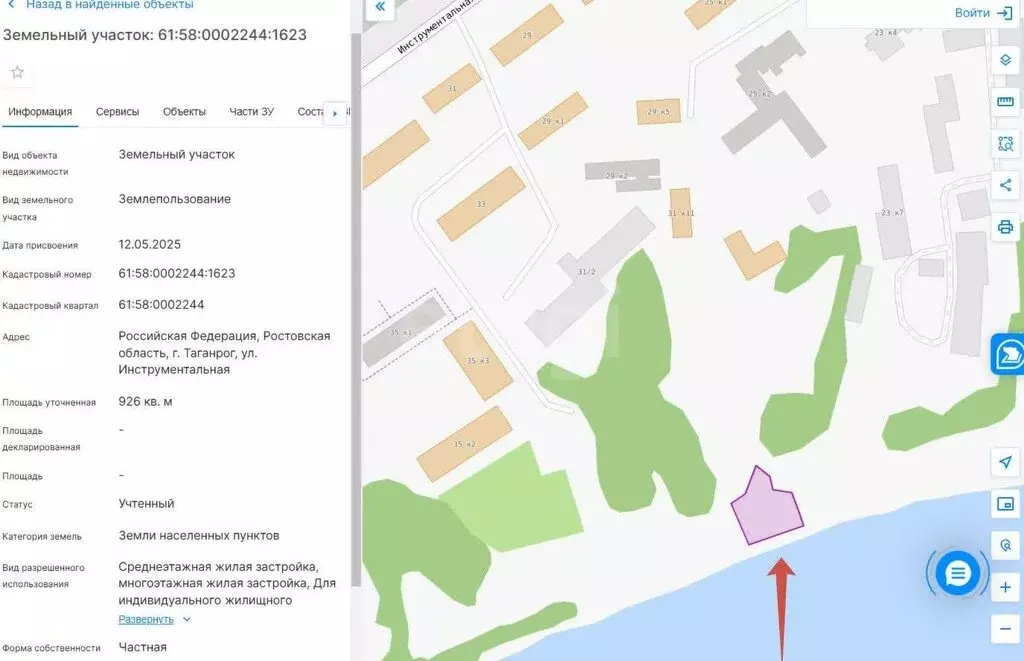This screenshot has height=661, width=1024.
Task: Print the map with printer icon
Action: (x=1006, y=227)
